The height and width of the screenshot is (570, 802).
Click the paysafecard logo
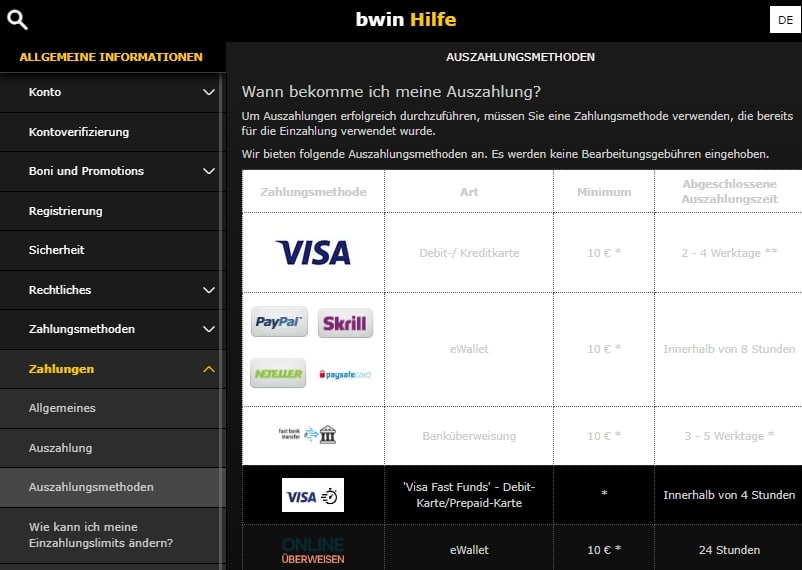tap(345, 375)
